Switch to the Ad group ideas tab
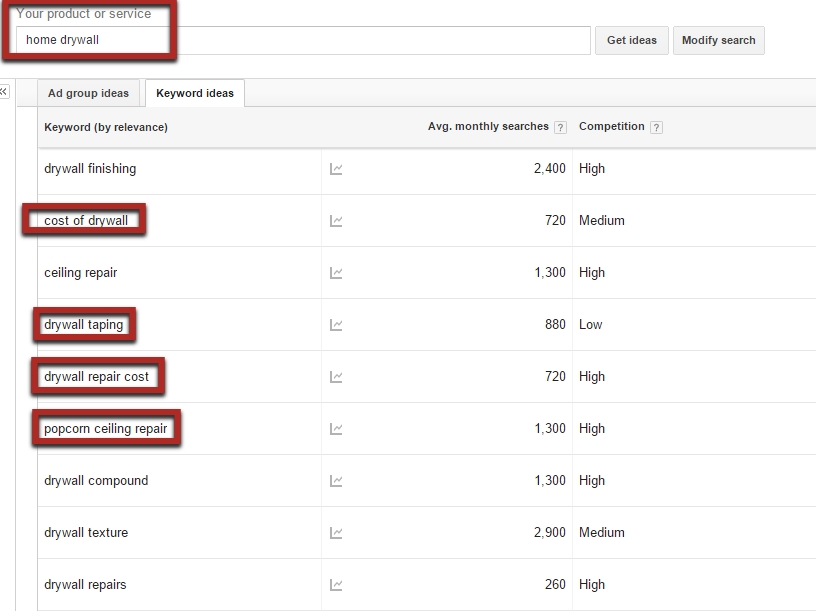This screenshot has width=816, height=611. click(x=88, y=93)
